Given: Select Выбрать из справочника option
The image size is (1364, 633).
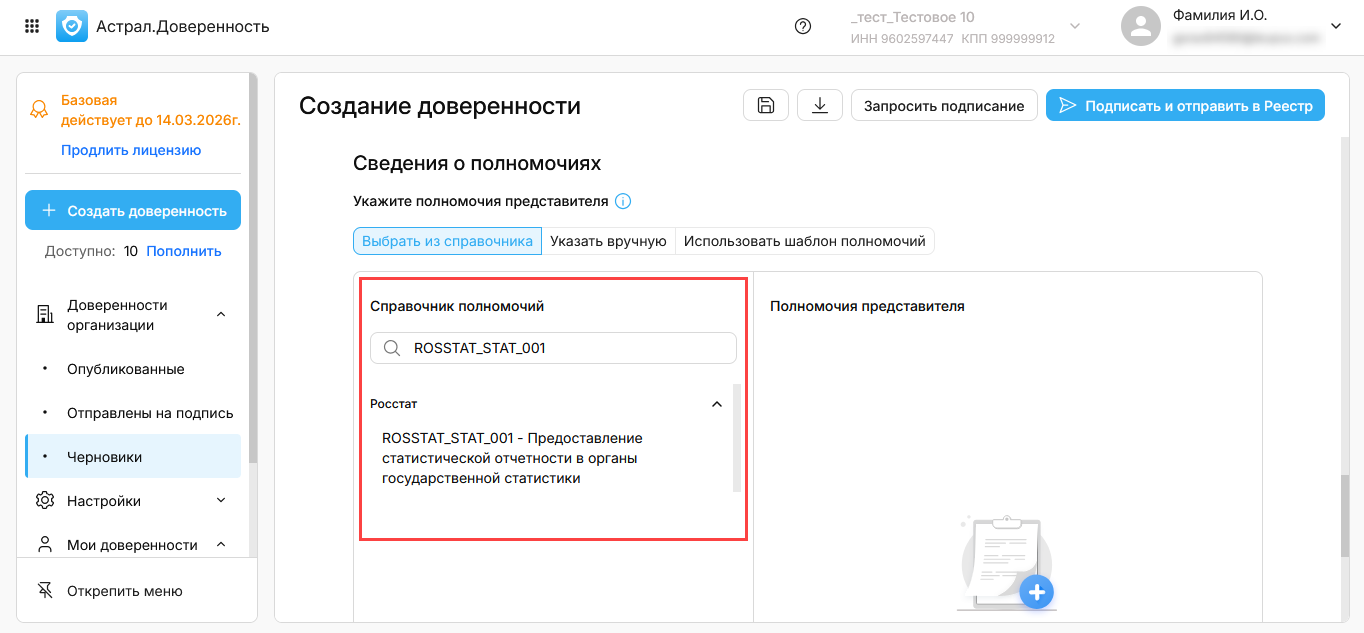Looking at the screenshot, I should pos(447,241).
